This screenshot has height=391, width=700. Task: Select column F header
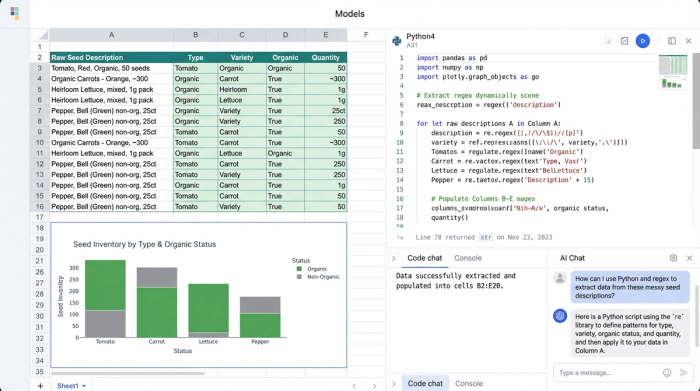pos(366,35)
